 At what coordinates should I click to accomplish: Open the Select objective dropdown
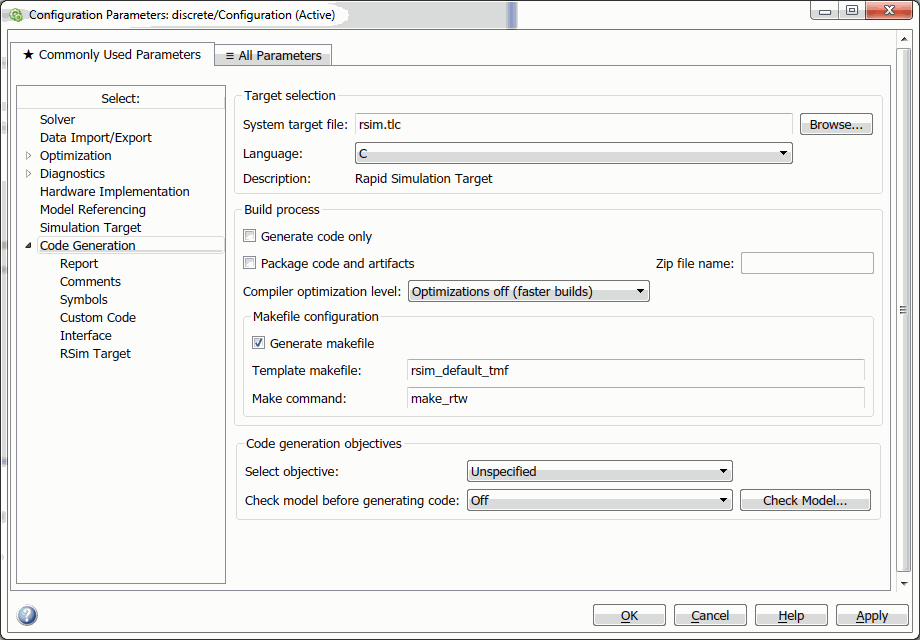click(600, 471)
